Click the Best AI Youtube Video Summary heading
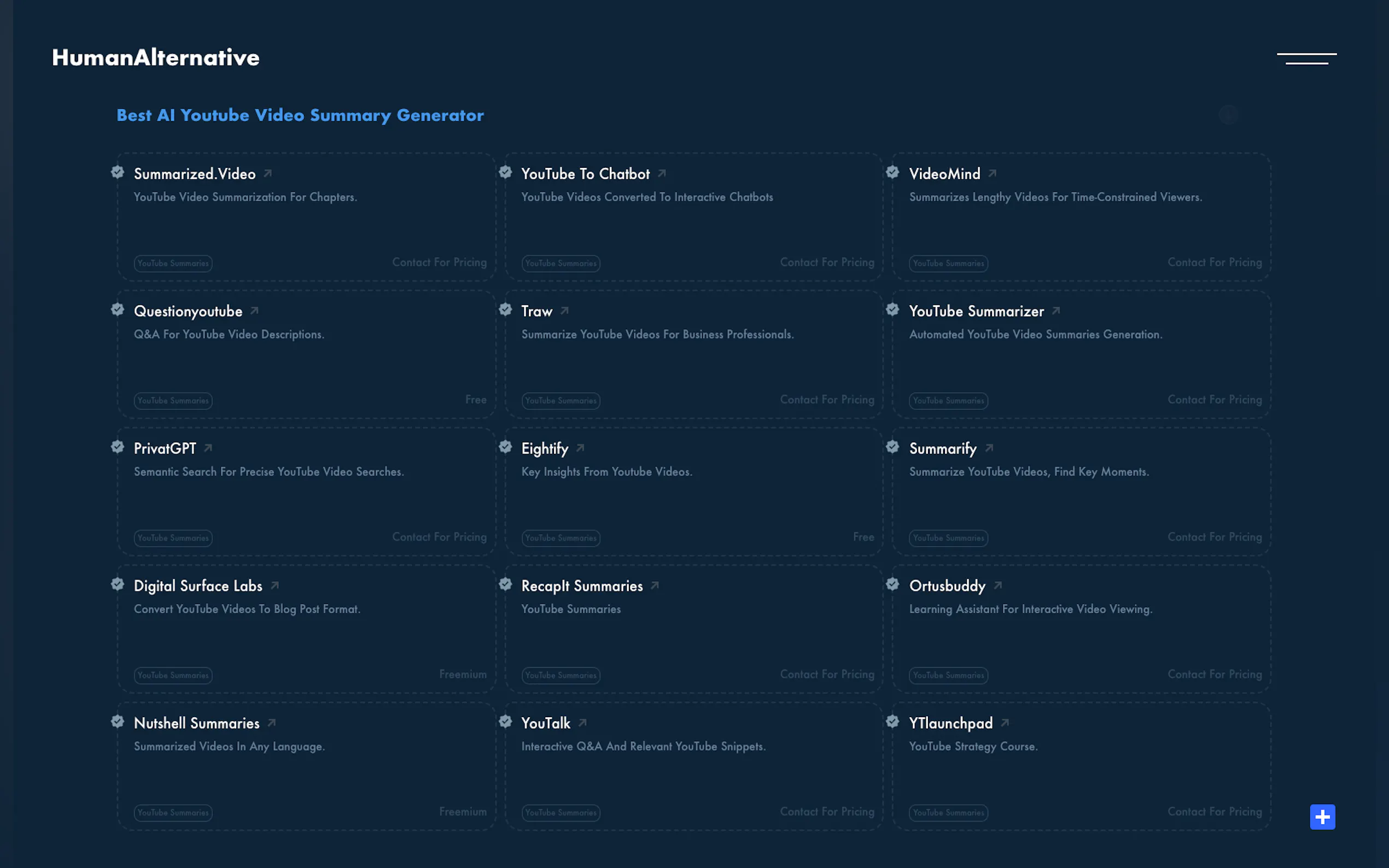The width and height of the screenshot is (1389, 868). [x=300, y=115]
